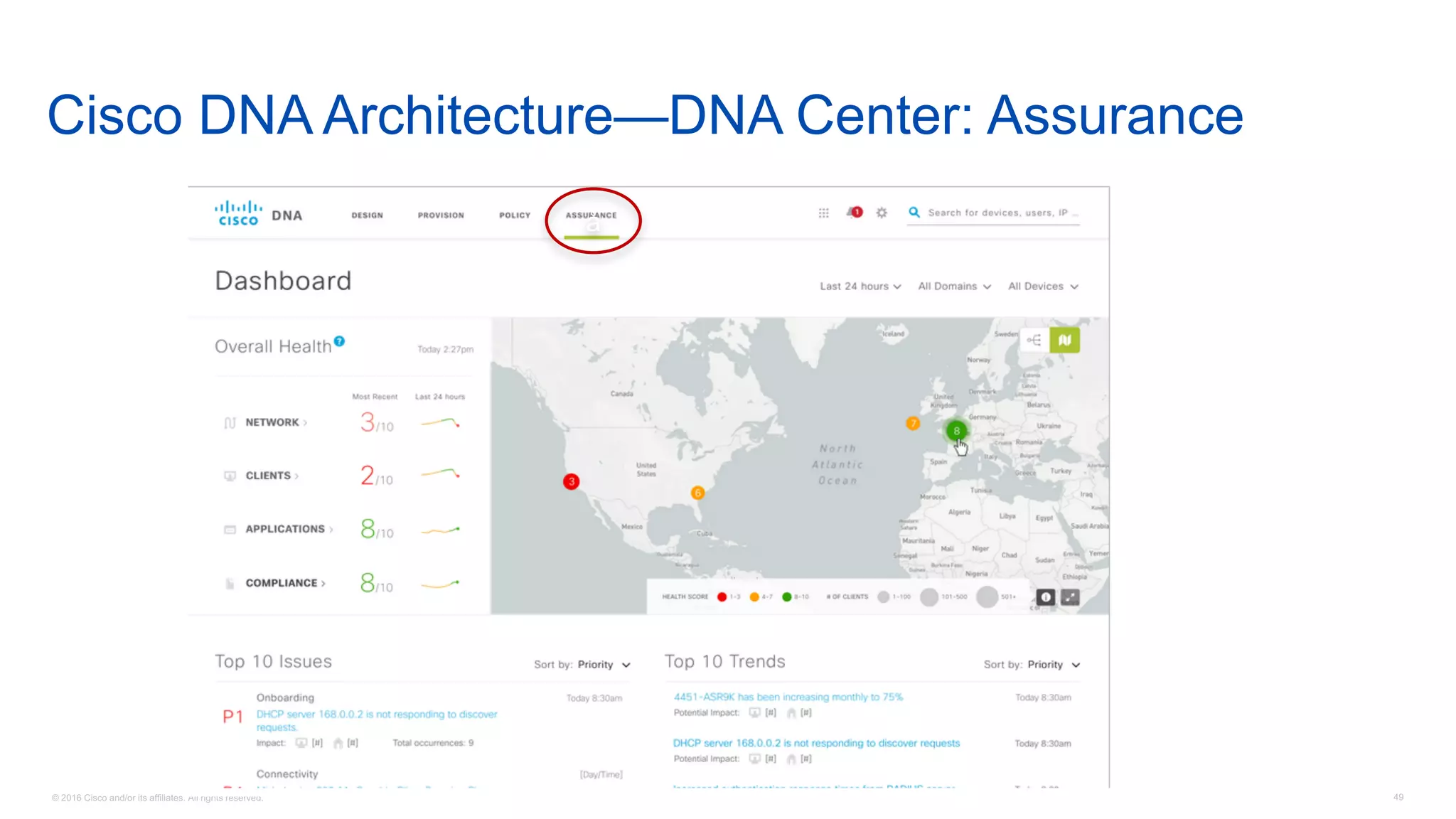
Task: Click the red 1-3 health legend dot
Action: 722,597
